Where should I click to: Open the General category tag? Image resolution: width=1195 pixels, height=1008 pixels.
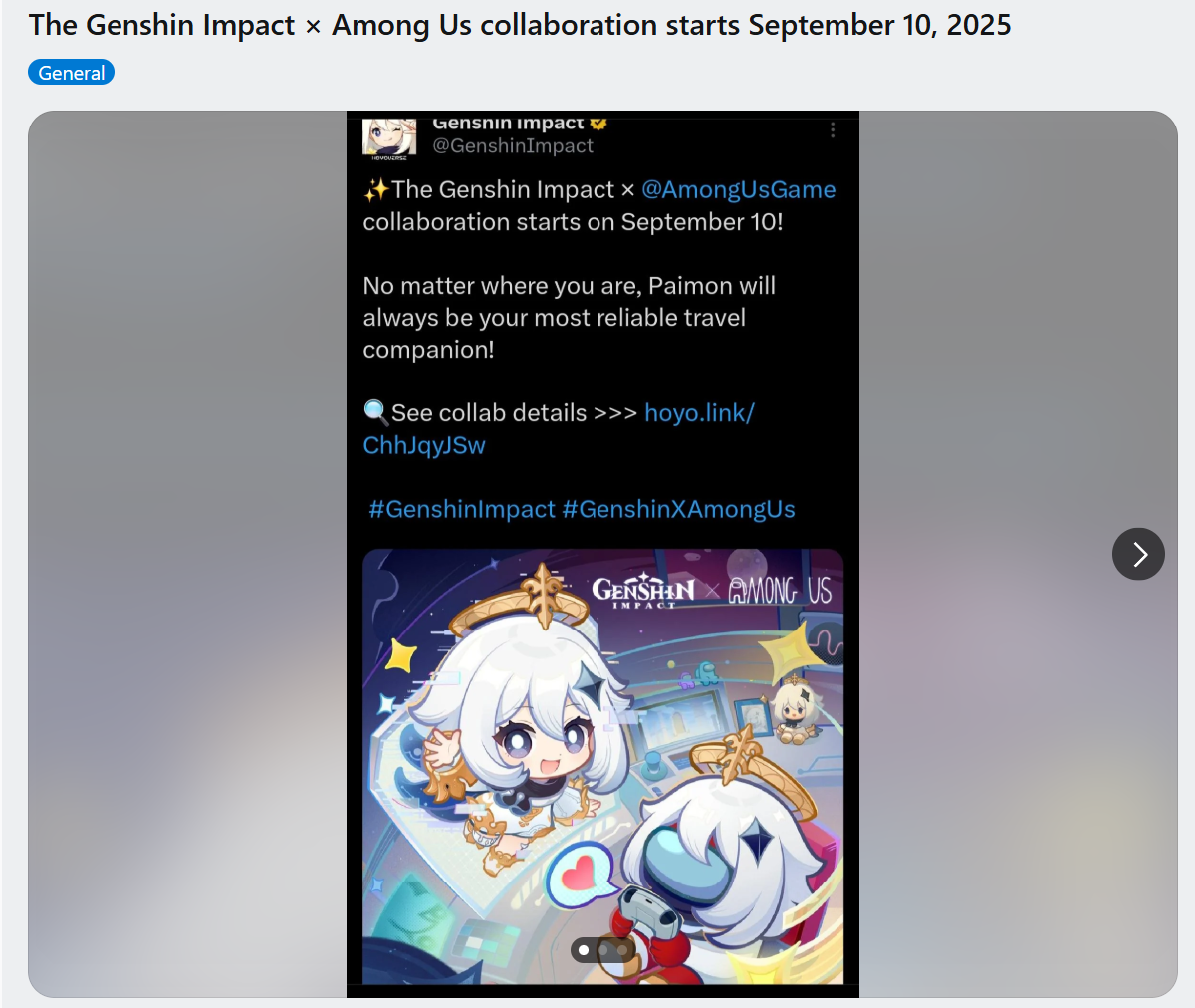pos(71,73)
